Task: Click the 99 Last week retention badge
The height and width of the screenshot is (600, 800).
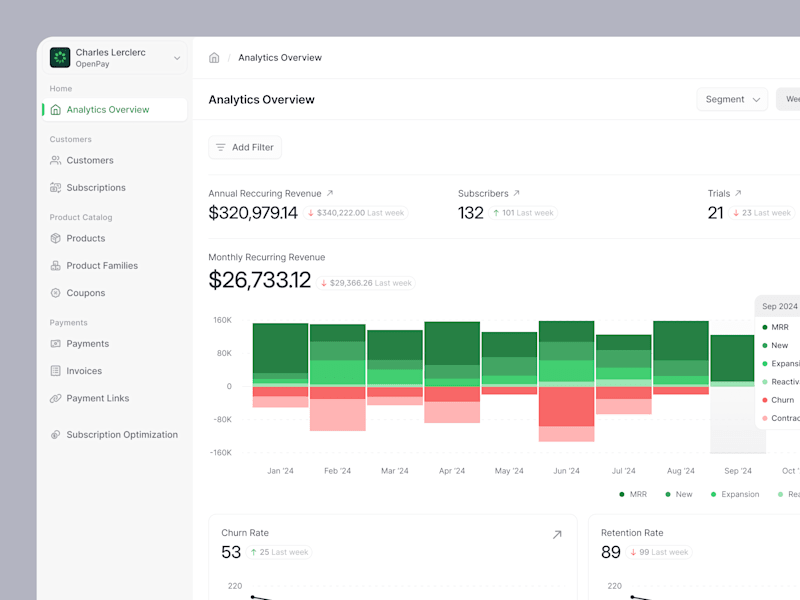Action: [x=659, y=552]
